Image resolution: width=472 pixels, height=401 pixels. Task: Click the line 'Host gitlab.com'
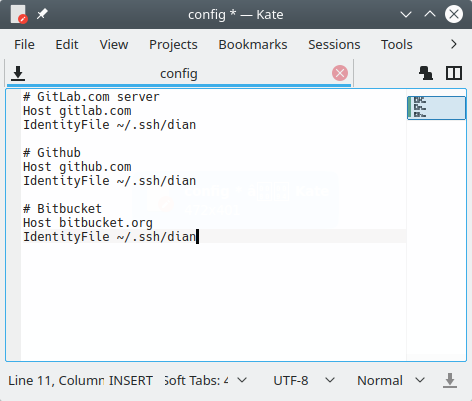[x=77, y=111]
